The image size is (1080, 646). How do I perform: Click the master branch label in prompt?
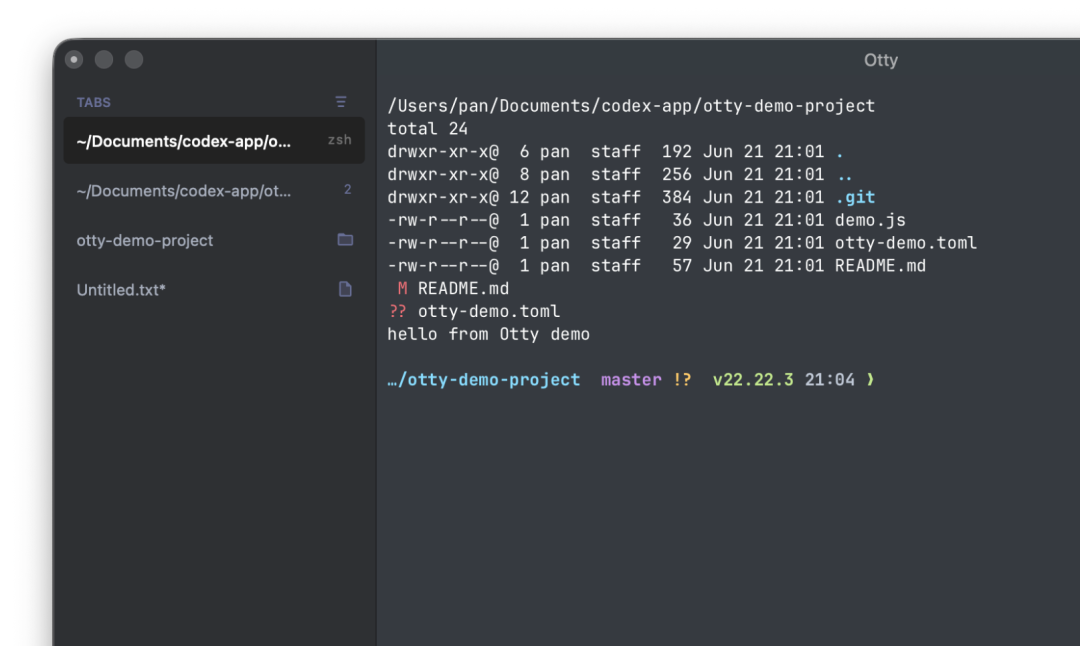click(x=631, y=379)
